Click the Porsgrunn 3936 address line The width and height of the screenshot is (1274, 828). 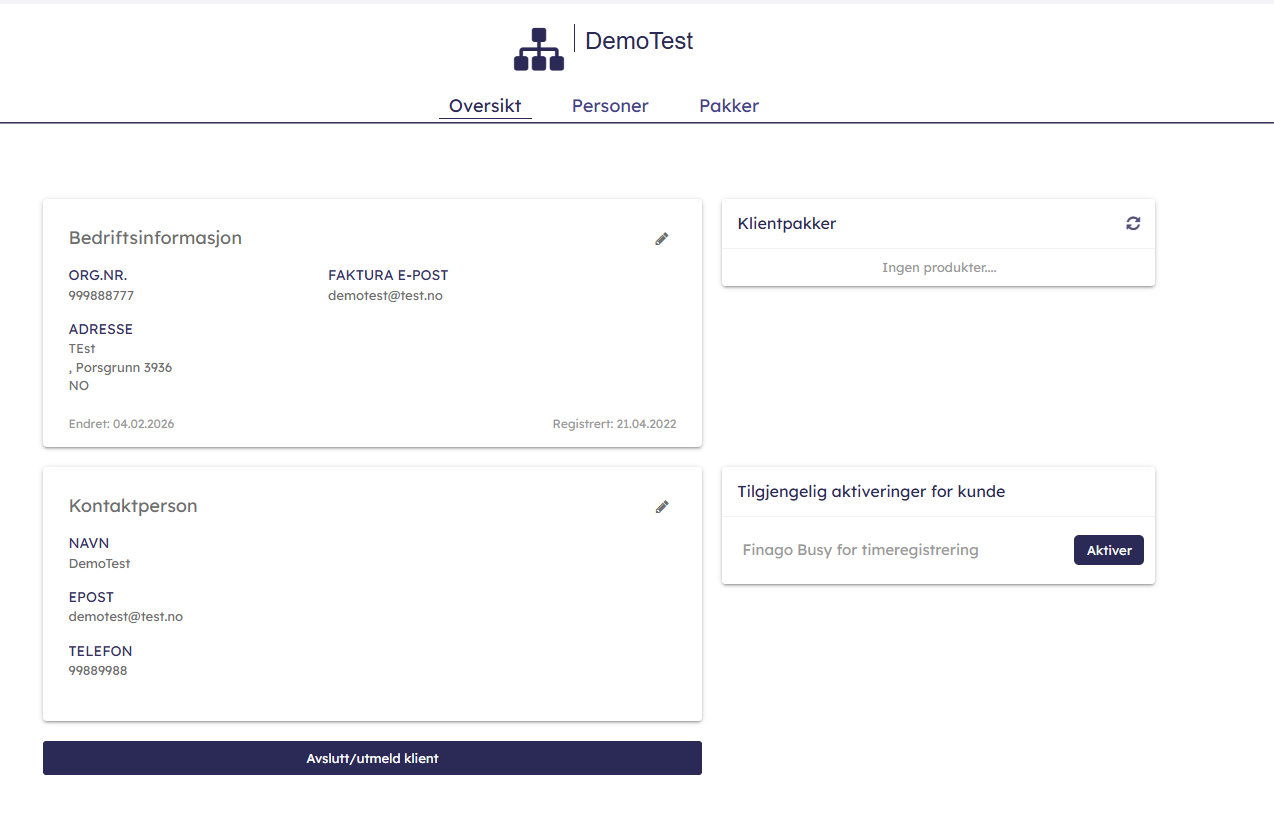[123, 367]
